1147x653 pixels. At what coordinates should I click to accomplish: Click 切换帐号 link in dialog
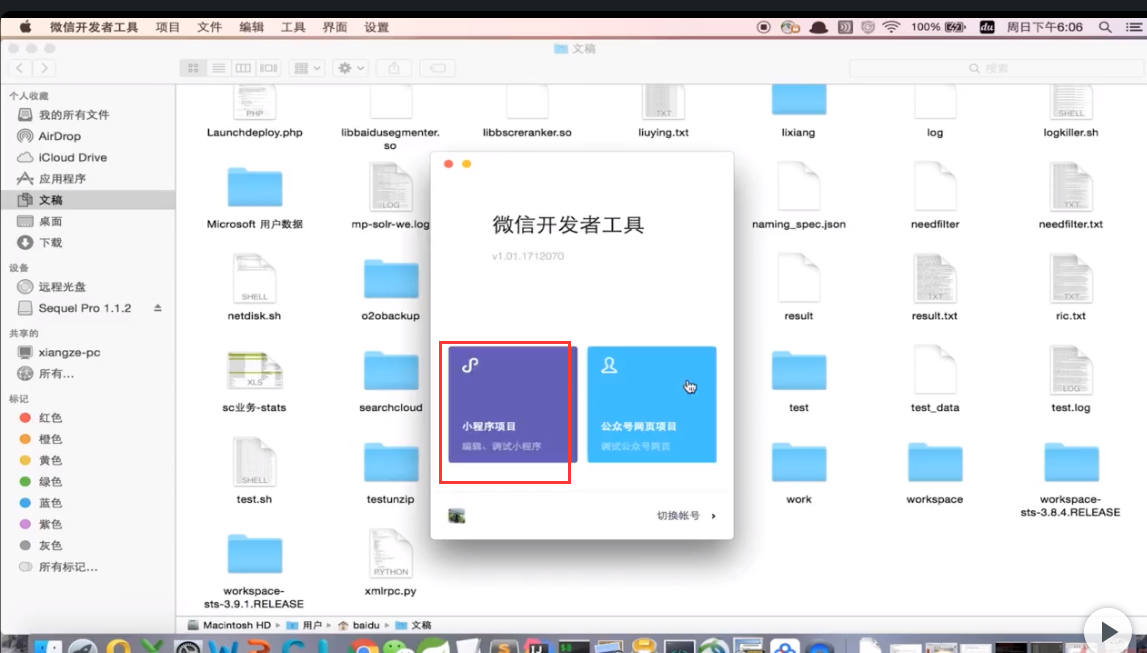click(x=685, y=516)
